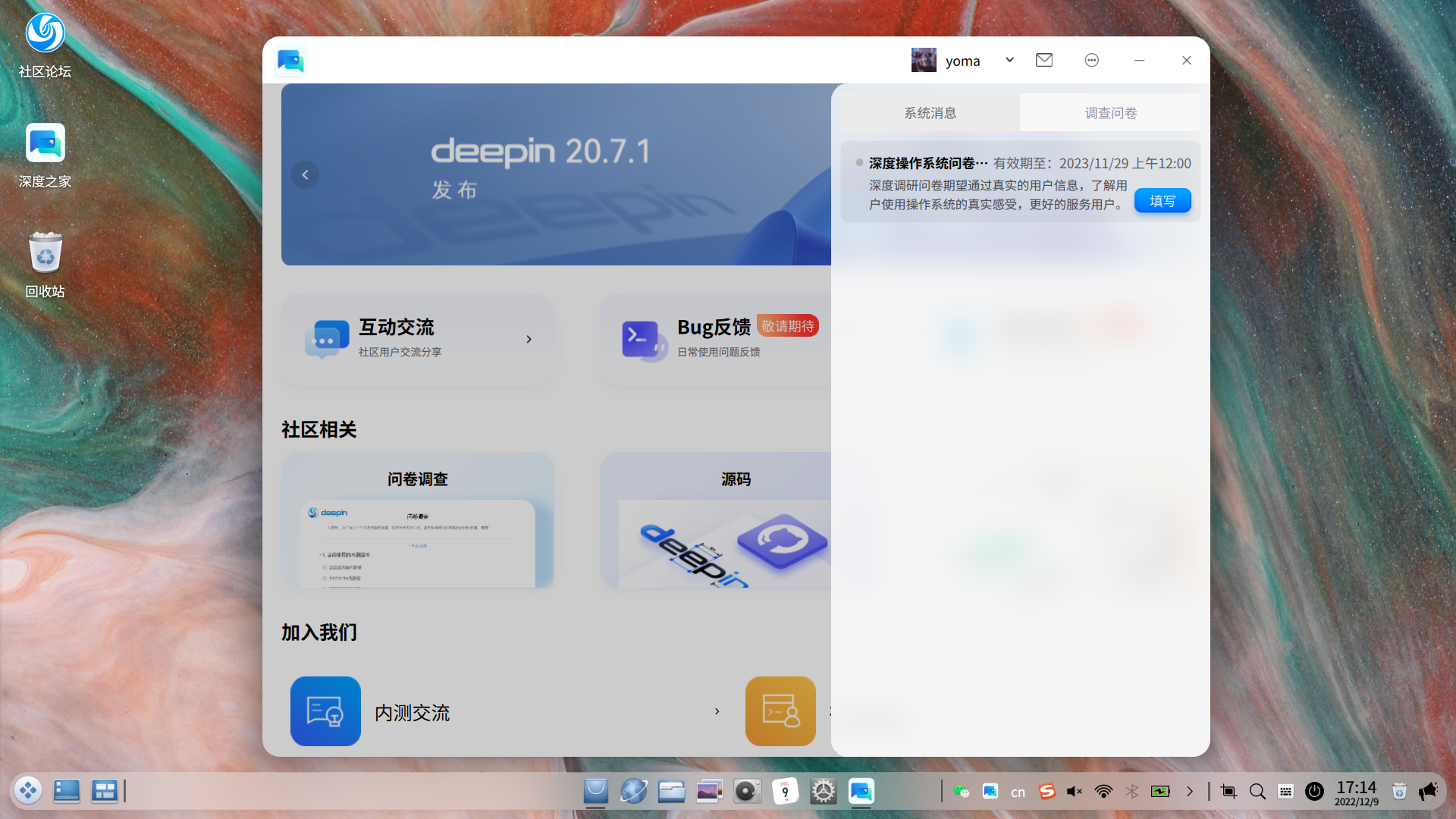Switch the cn input method indicator
The width and height of the screenshot is (1456, 819).
click(x=1018, y=792)
